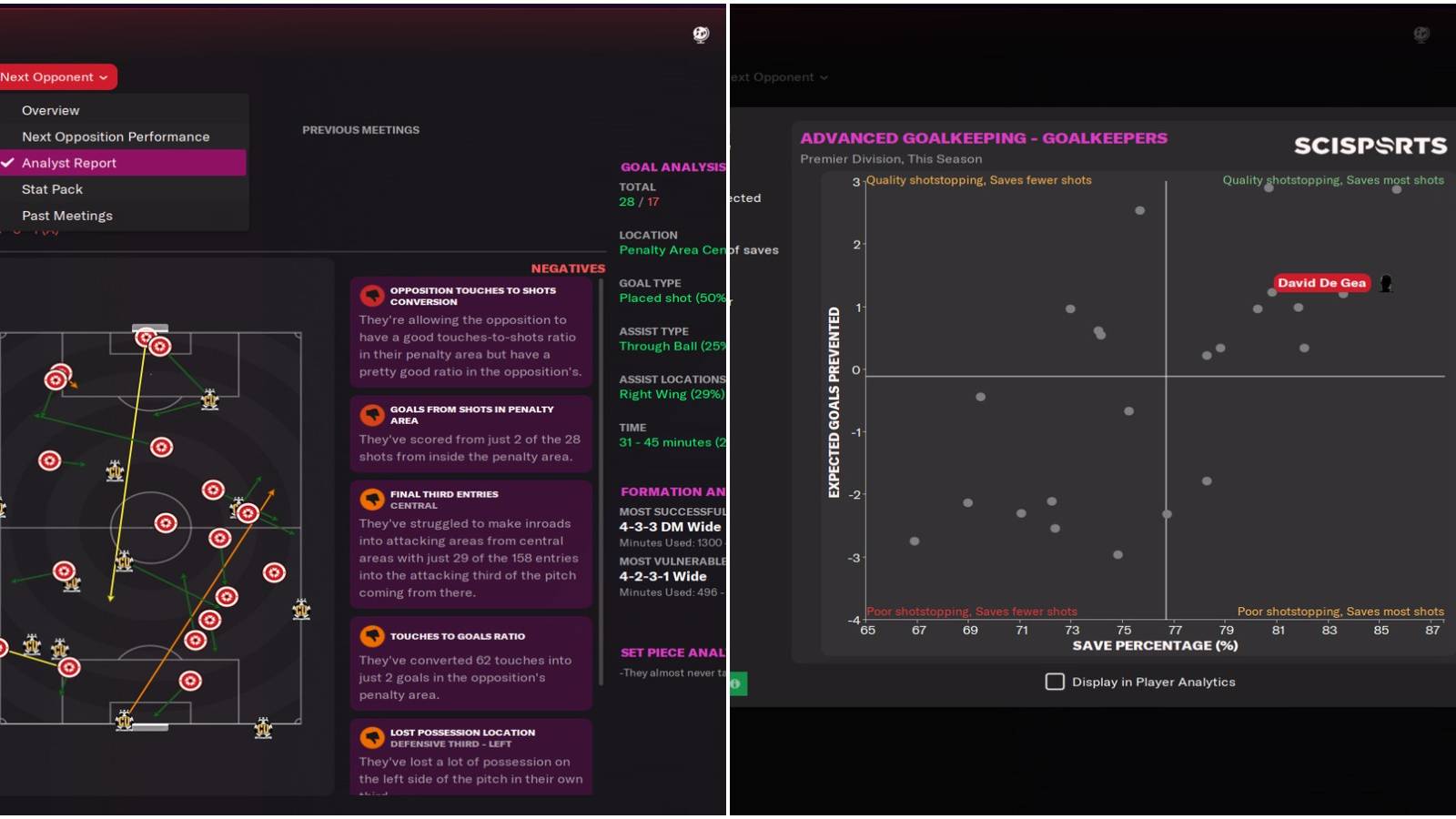Click the goalkeeper silhouette beside David De Gea label
This screenshot has height=819, width=1456.
tap(1387, 284)
